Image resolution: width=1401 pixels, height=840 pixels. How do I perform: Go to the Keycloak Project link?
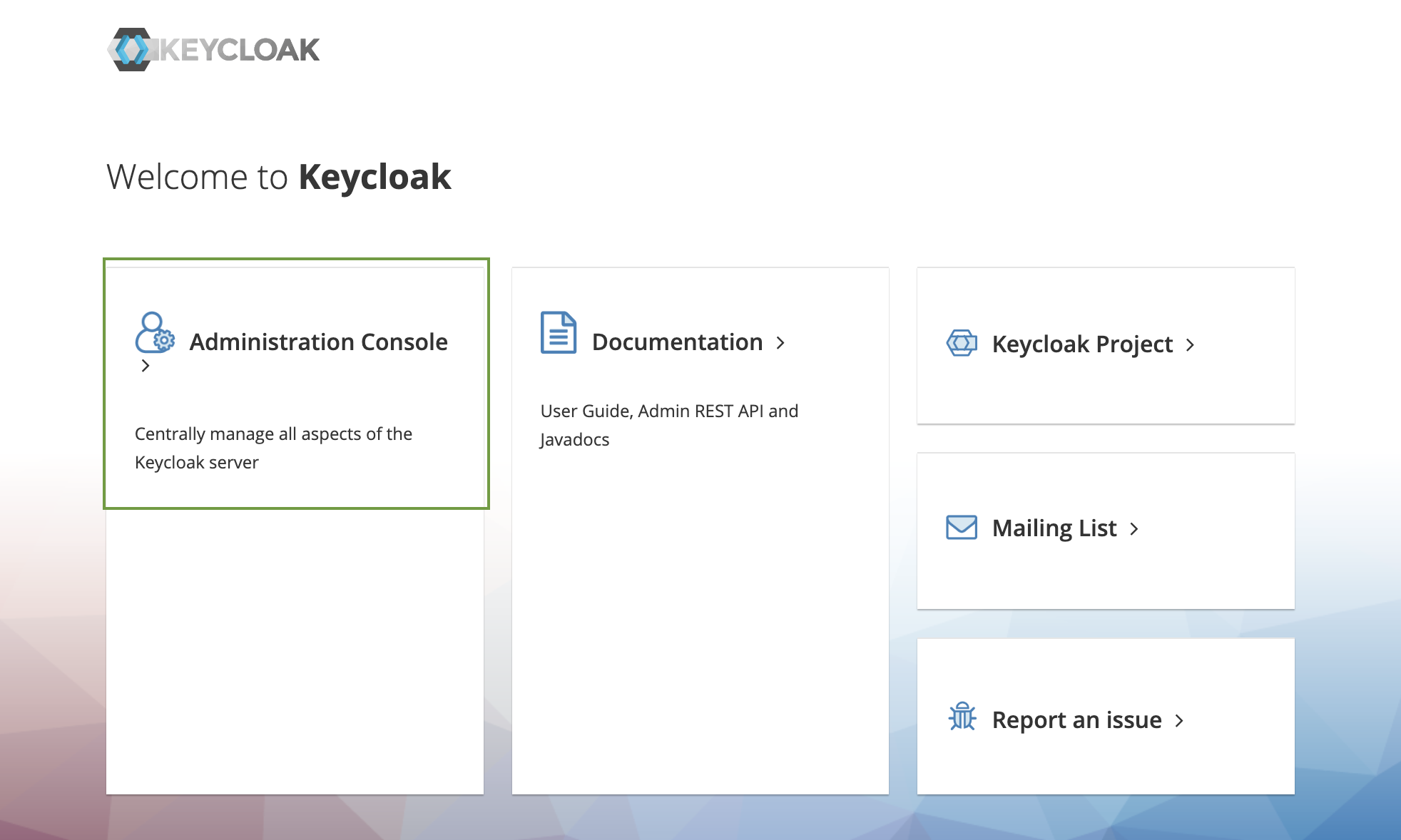coord(1081,344)
